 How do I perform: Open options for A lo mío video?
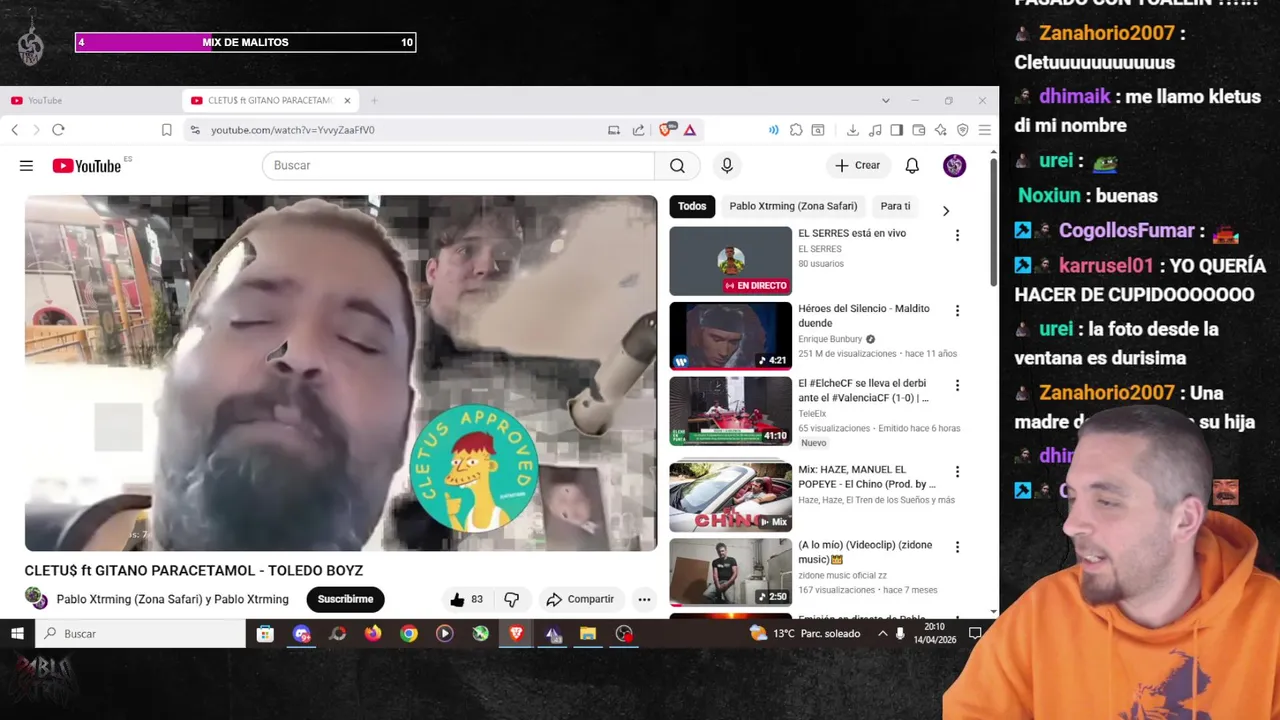[x=957, y=547]
